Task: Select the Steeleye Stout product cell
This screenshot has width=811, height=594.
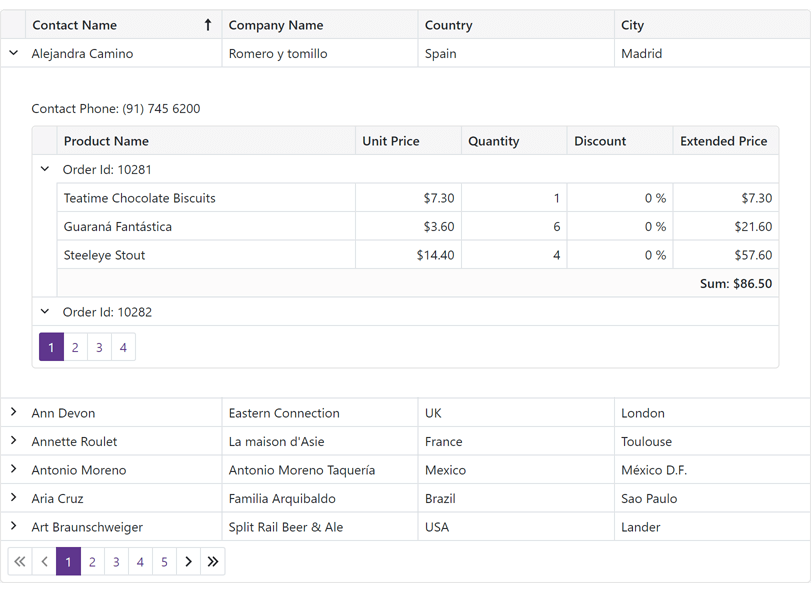Action: tap(104, 255)
